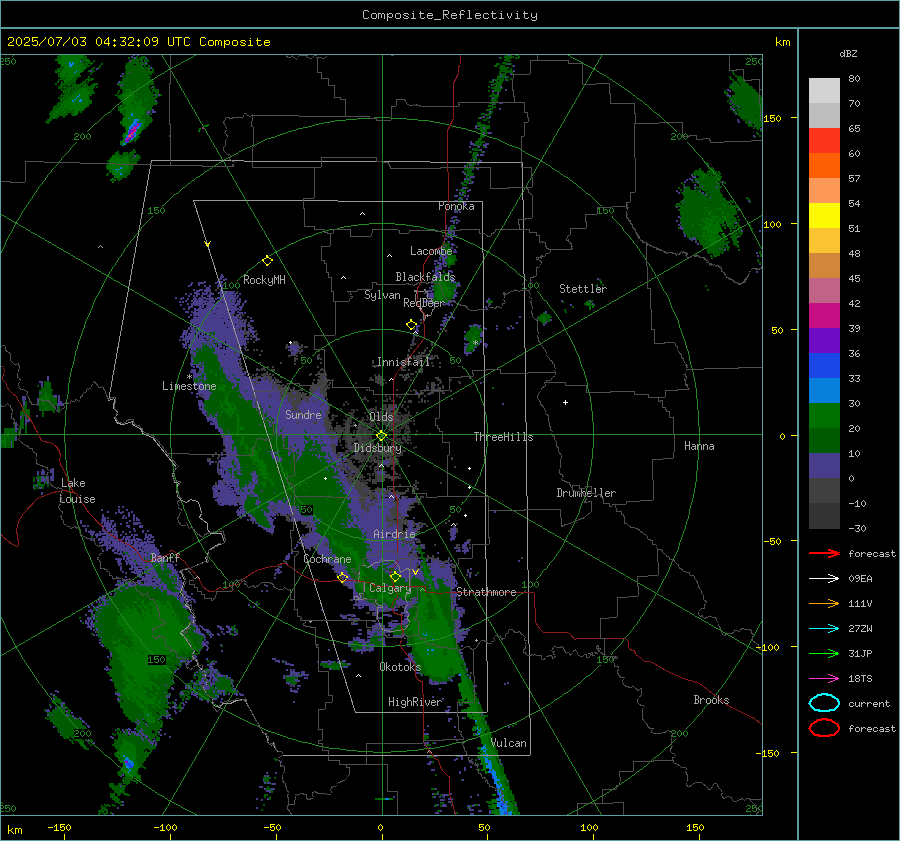
Task: Click the 'Ponoka' city label
Action: pos(456,206)
